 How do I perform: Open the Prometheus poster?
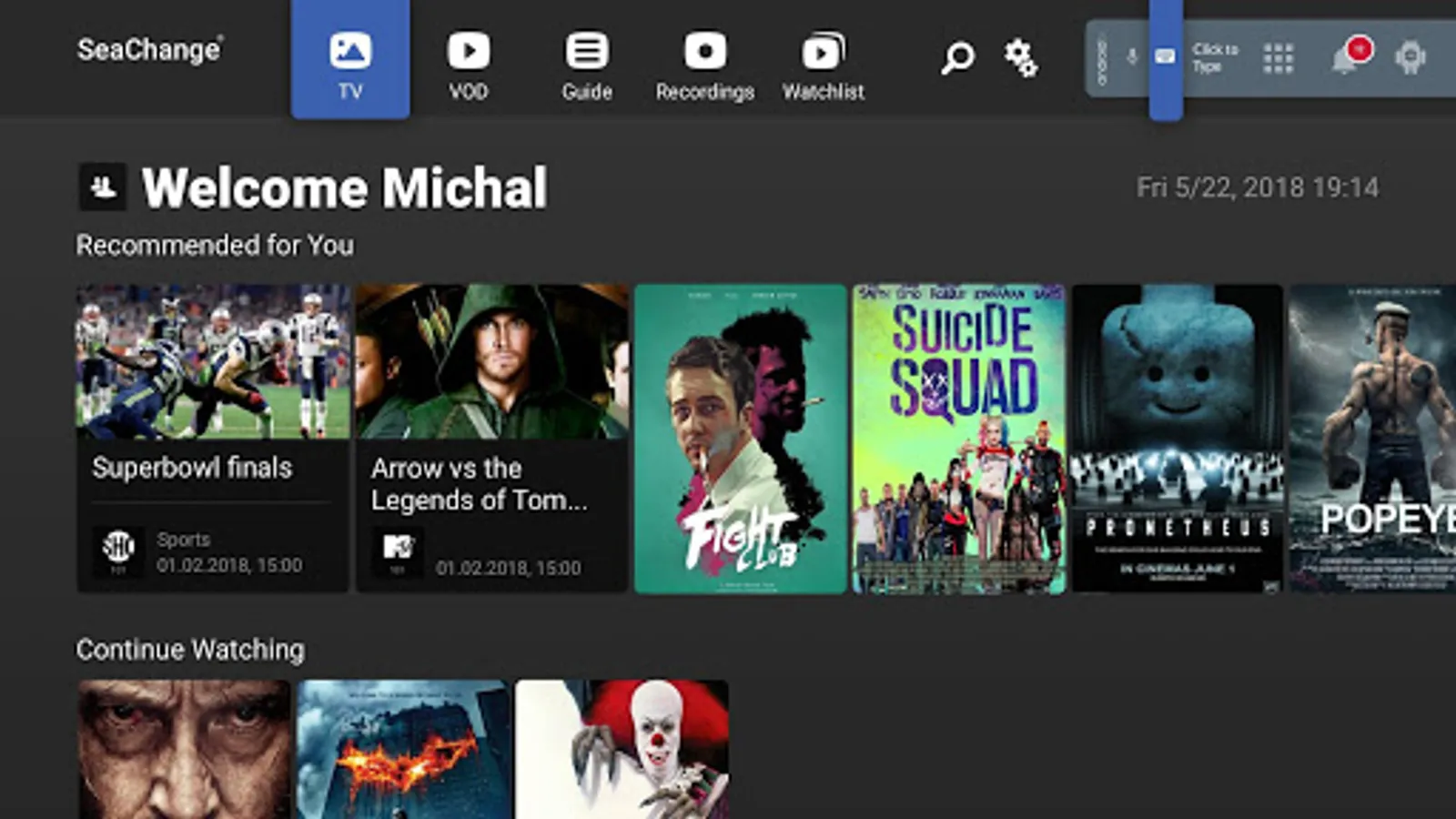pyautogui.click(x=1178, y=440)
